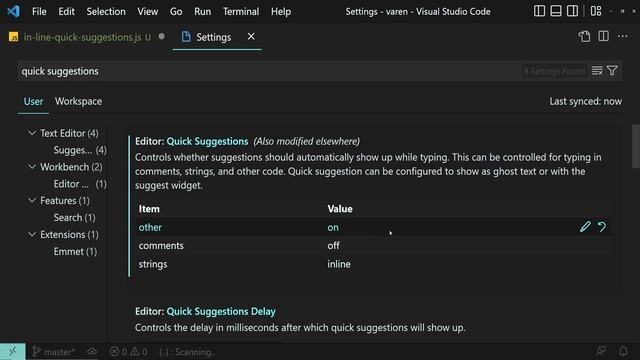Toggle primary side bar layout icon
The image size is (640, 360).
pos(539,11)
